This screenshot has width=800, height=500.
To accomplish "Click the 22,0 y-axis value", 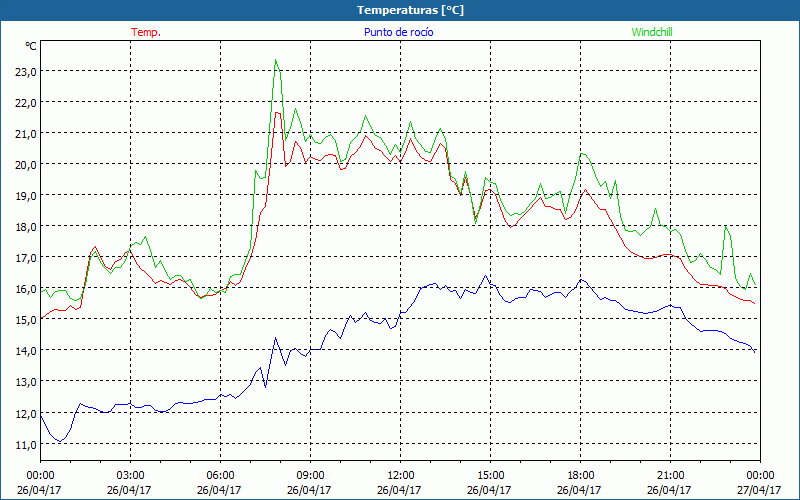I will click(26, 103).
